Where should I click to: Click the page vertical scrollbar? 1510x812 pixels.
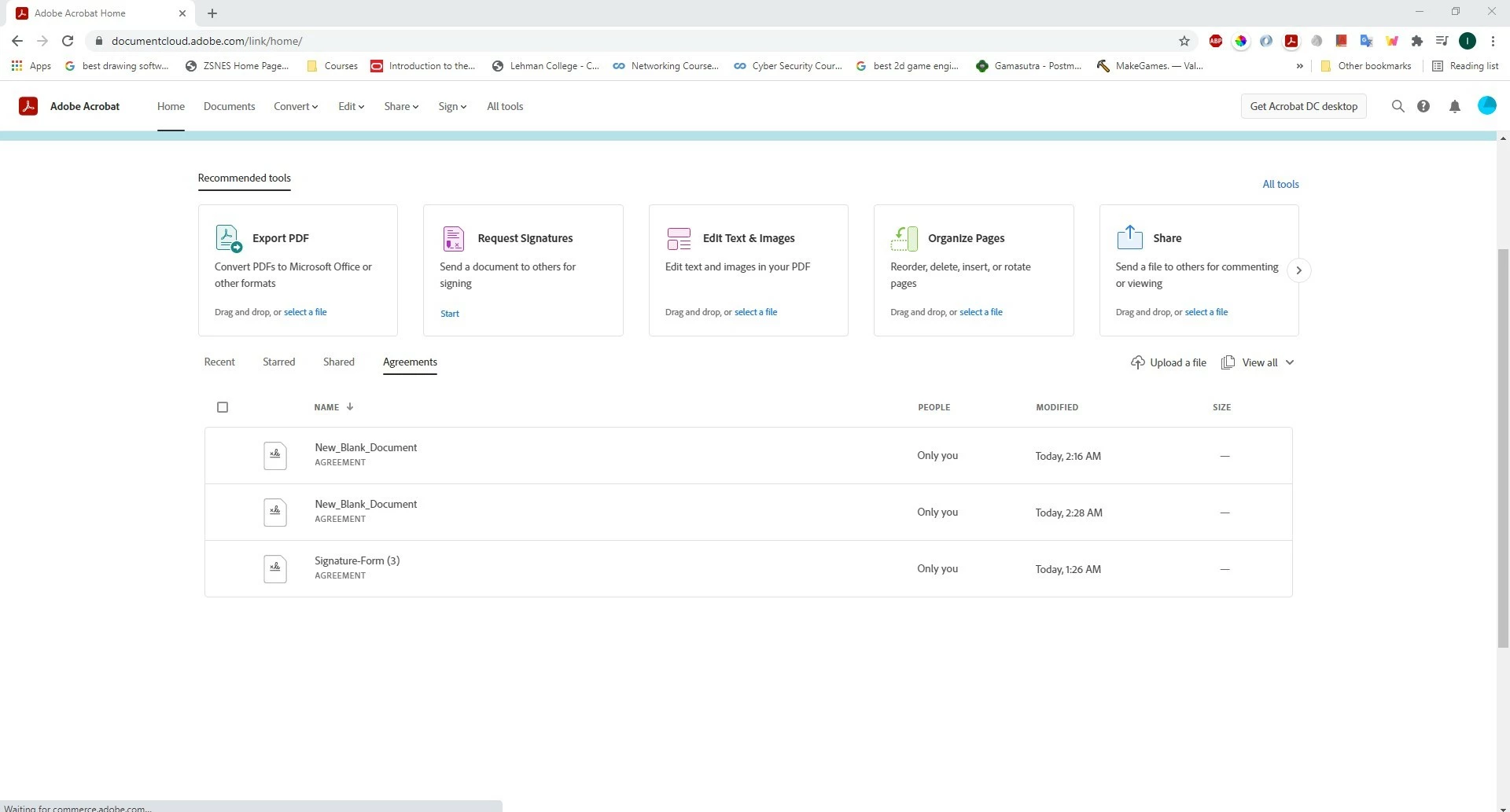click(1503, 448)
